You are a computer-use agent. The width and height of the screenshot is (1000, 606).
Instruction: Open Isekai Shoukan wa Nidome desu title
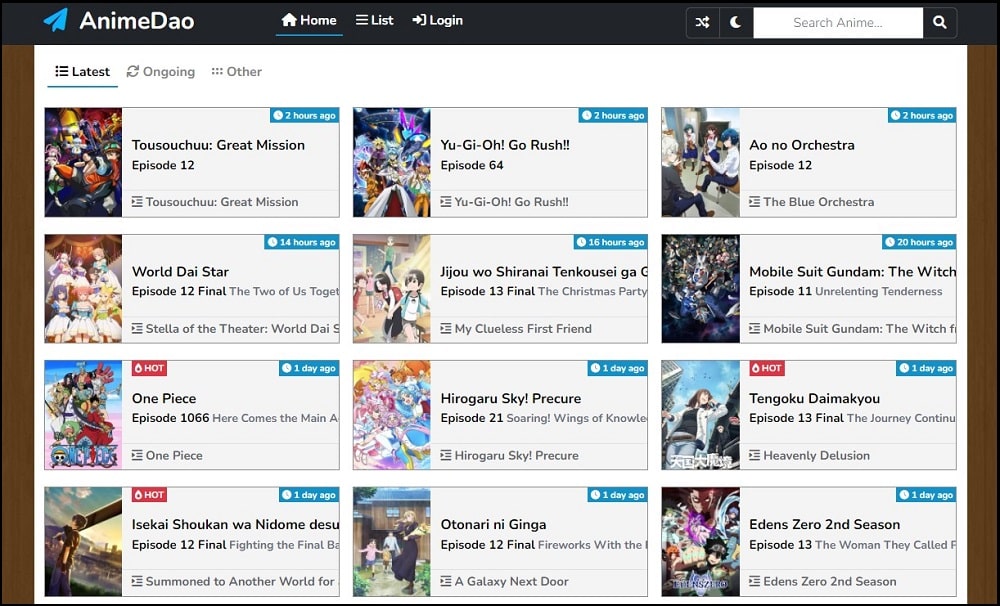[x=235, y=524]
